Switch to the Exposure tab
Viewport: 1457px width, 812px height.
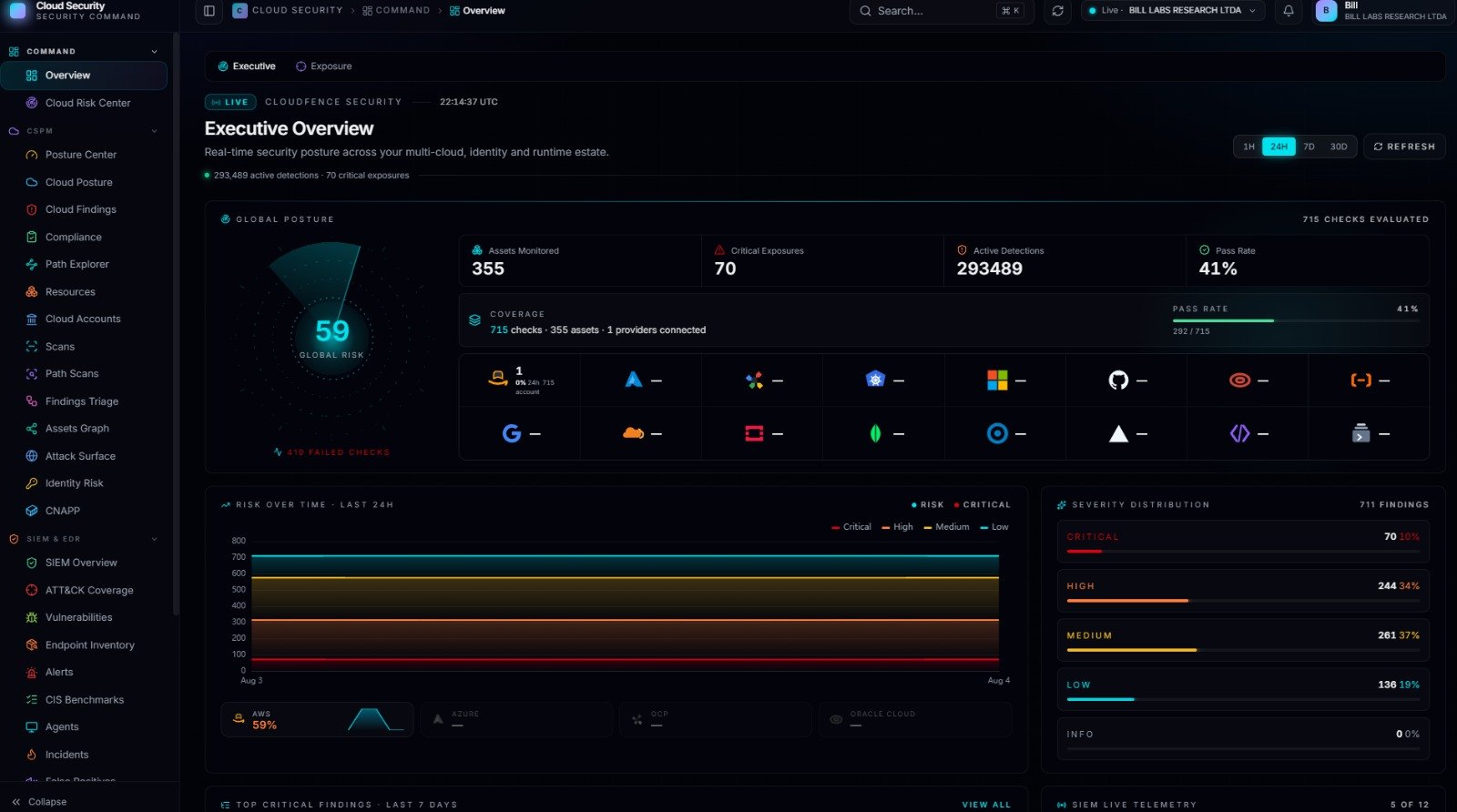(324, 66)
